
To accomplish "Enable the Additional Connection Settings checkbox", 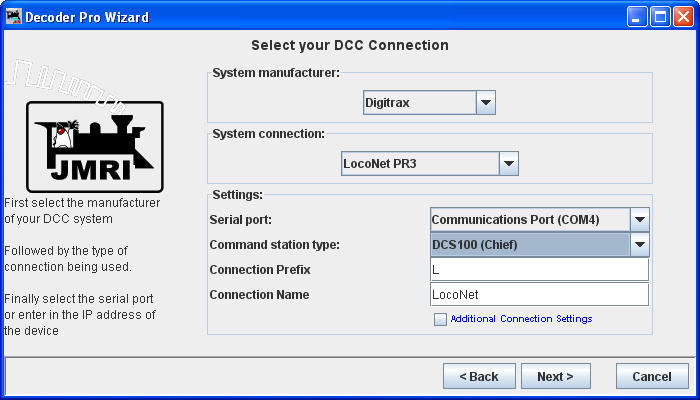I will (x=440, y=319).
